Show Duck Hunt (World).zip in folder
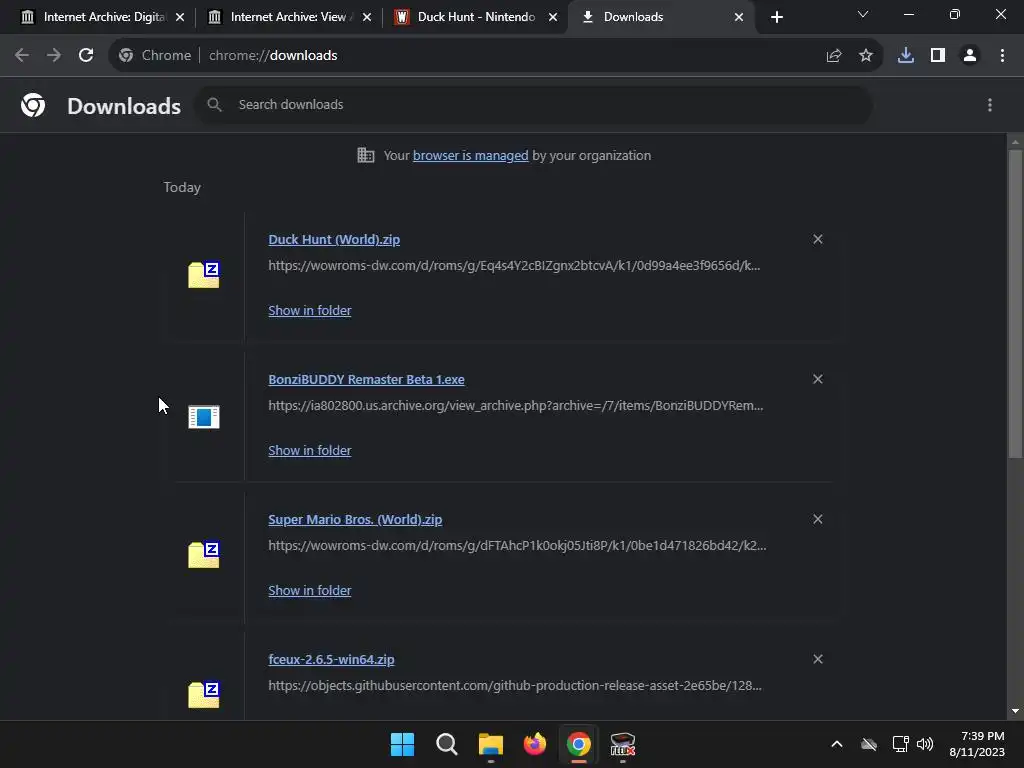Screen dimensions: 1024x768 [x=310, y=311]
